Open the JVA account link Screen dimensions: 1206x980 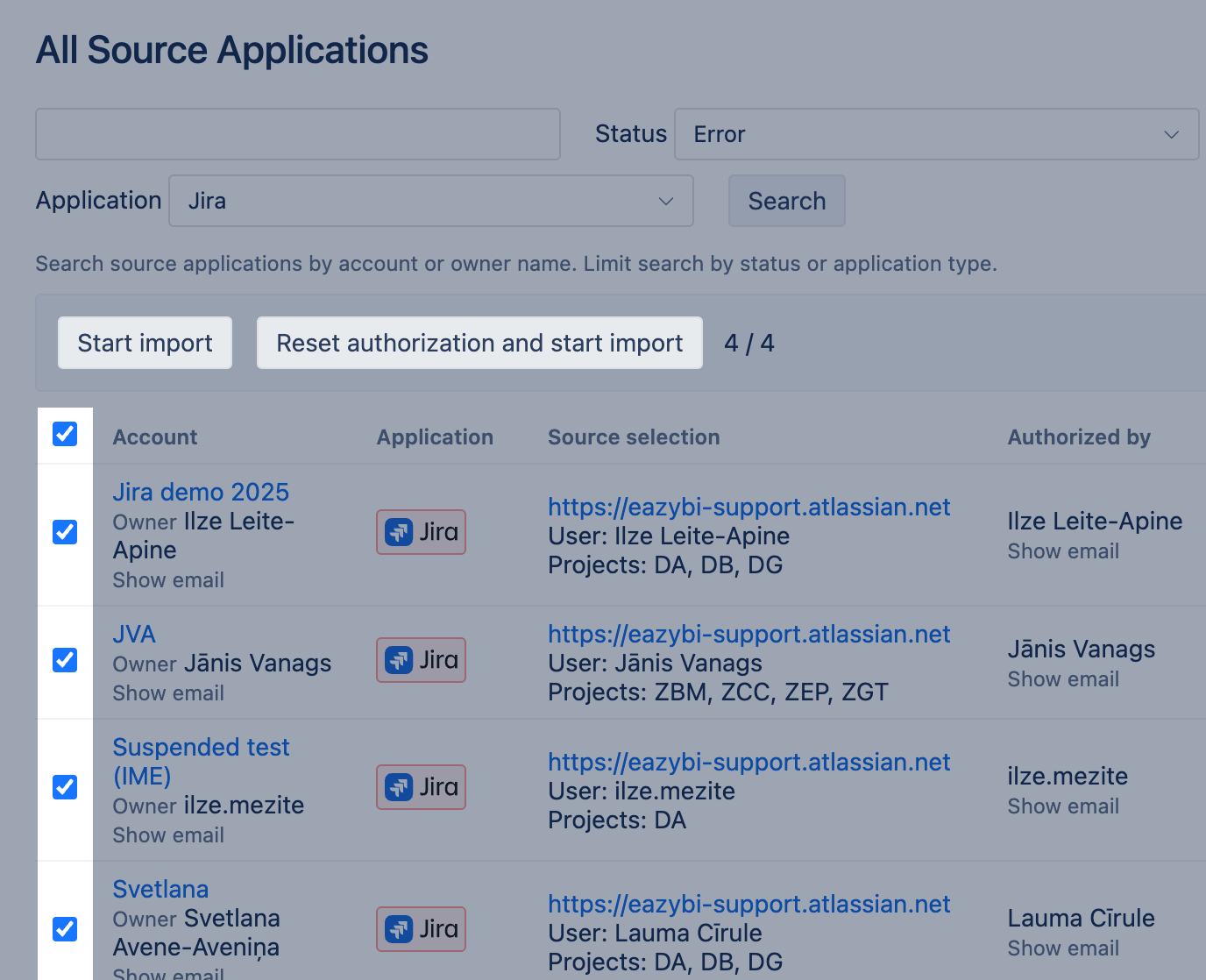tap(134, 634)
